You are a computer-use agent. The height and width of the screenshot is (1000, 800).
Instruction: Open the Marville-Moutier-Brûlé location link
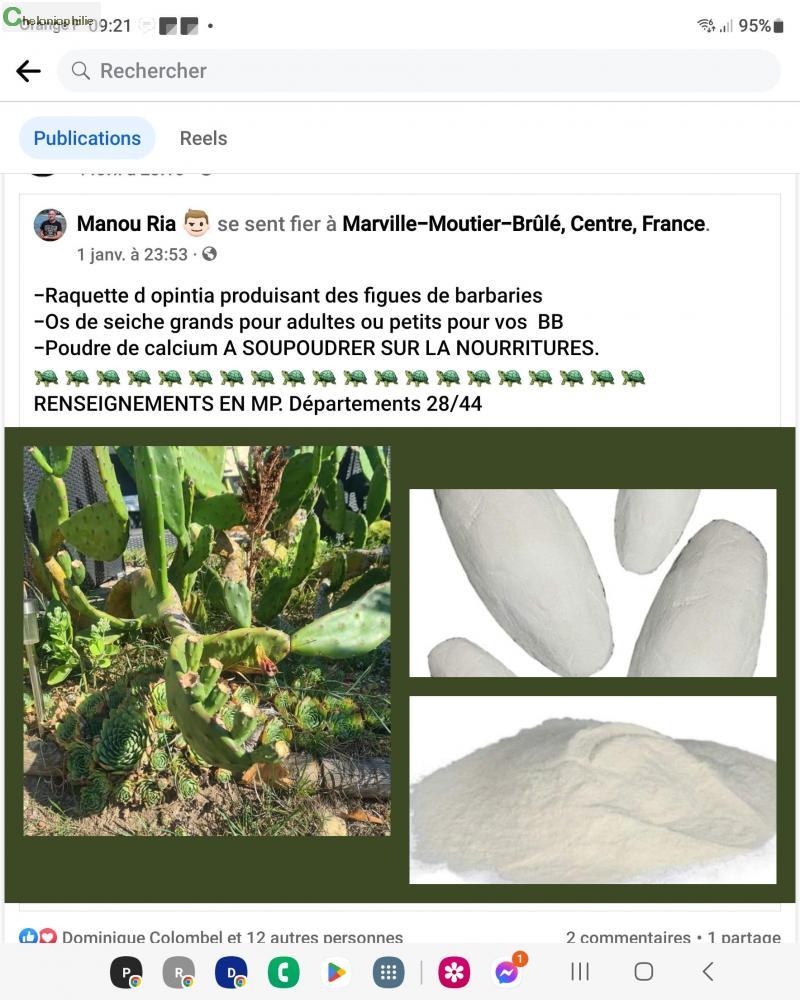(524, 224)
